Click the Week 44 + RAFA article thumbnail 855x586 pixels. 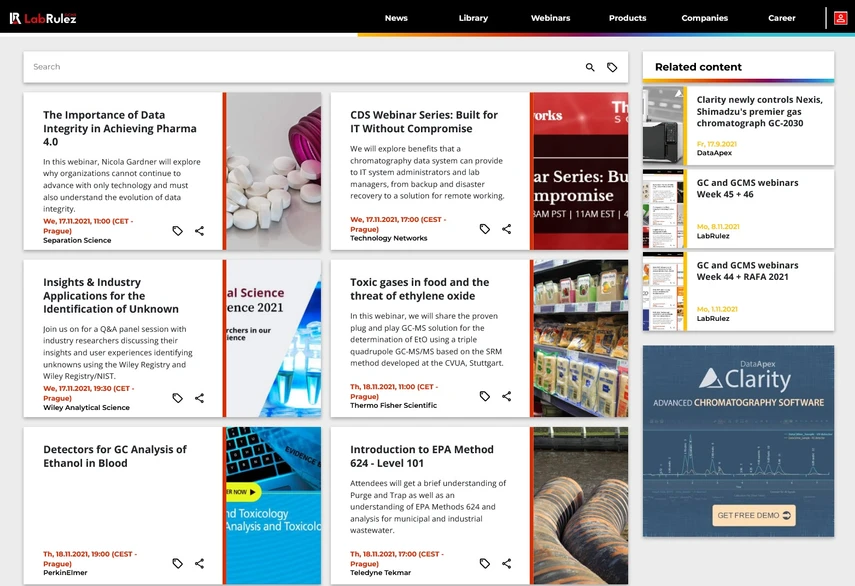[663, 292]
